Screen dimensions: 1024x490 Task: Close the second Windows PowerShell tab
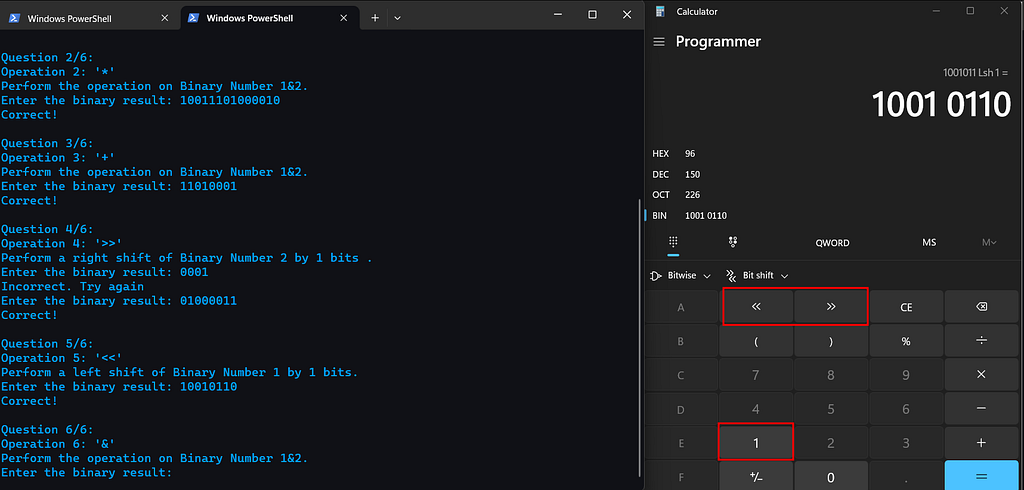(345, 18)
